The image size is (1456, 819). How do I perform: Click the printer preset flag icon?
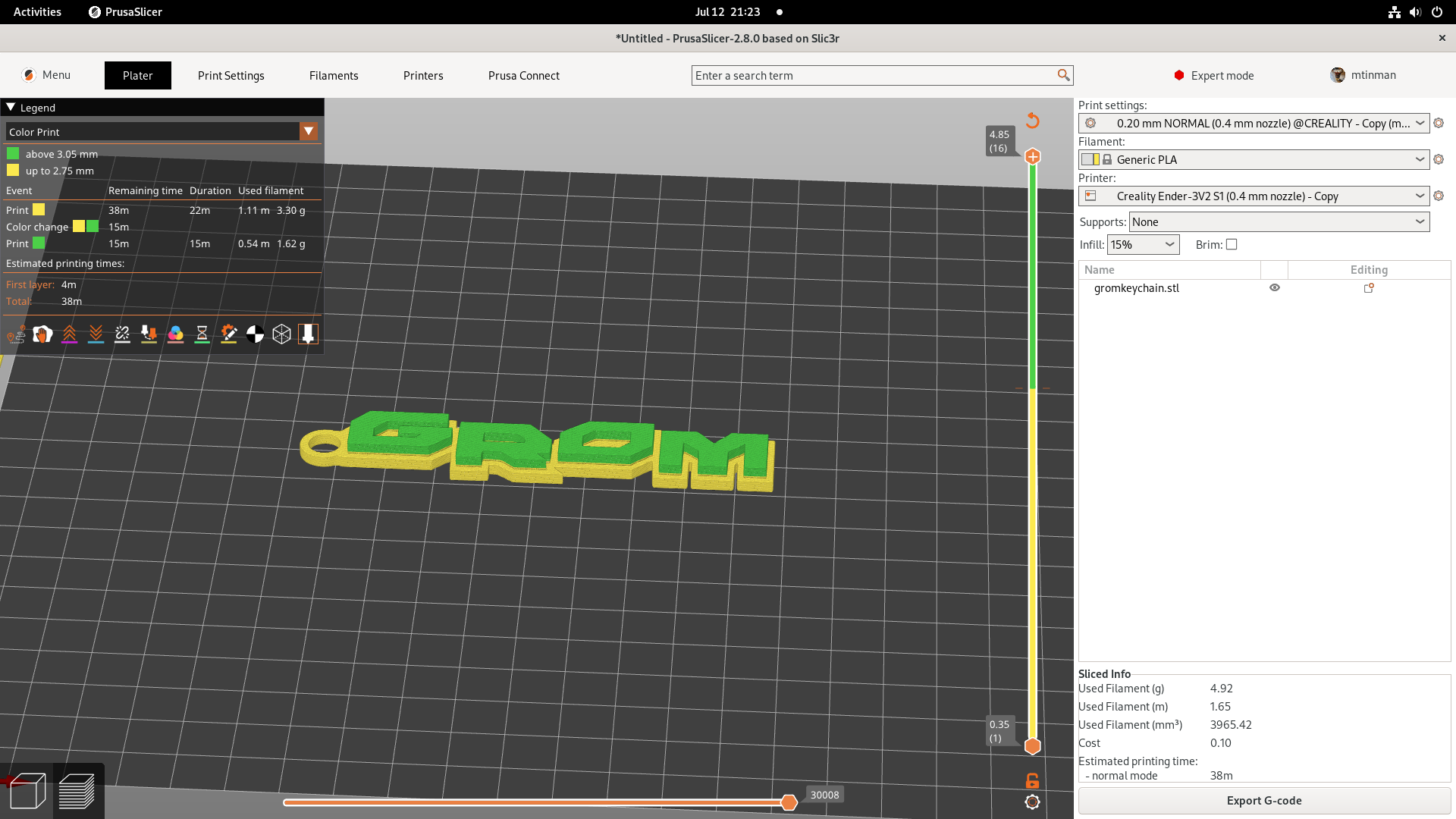tap(1090, 196)
